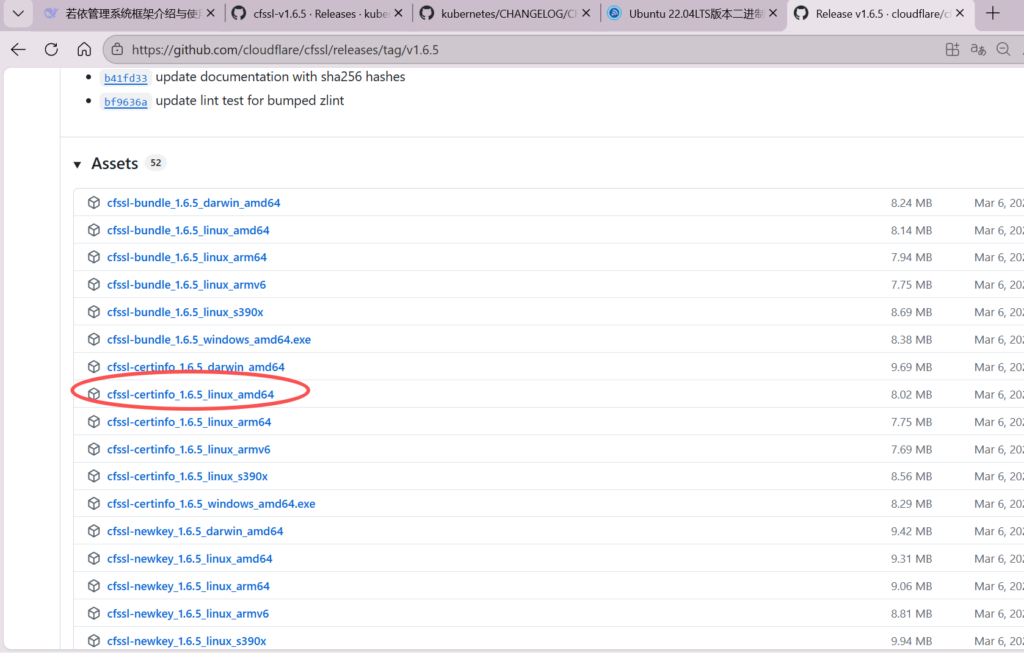Open the tab list dropdown chevron
The height and width of the screenshot is (653, 1024).
coord(17,13)
